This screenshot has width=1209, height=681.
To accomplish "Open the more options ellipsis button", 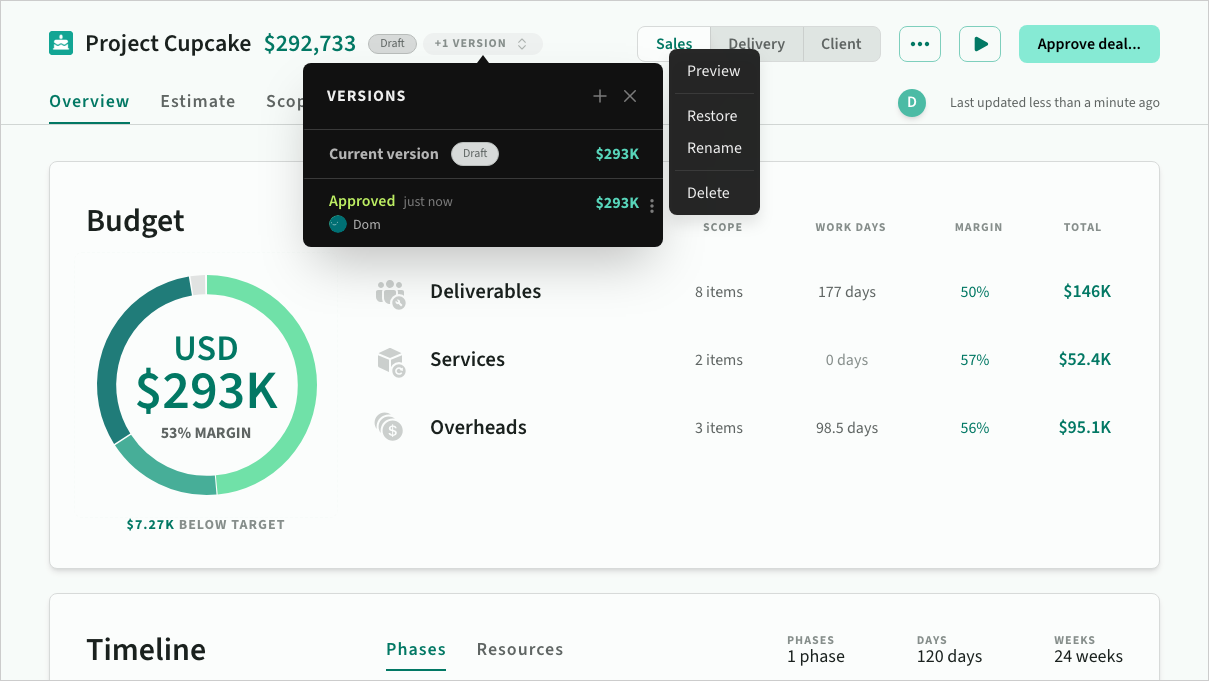I will pos(920,44).
